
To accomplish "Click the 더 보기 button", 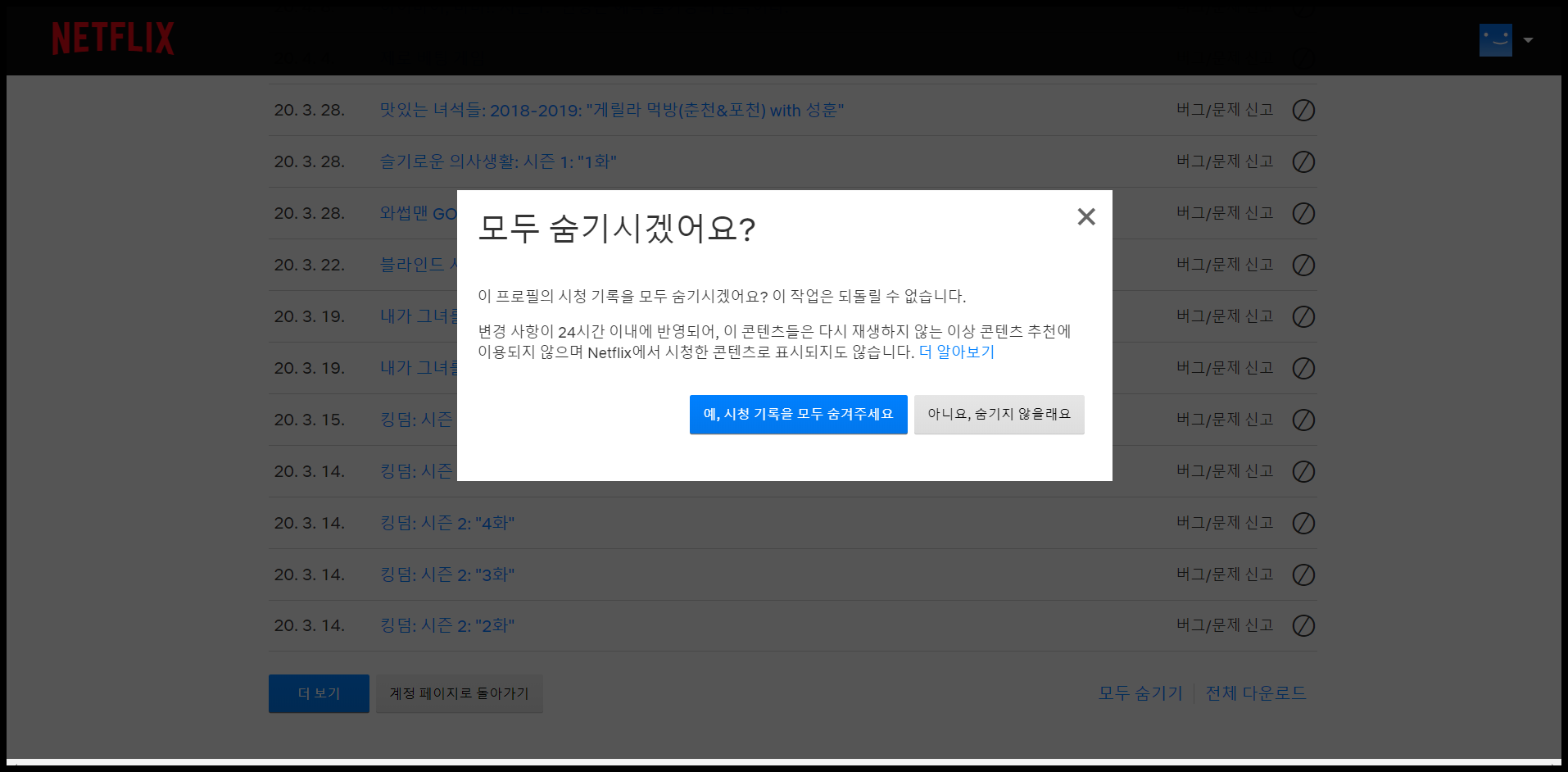I will pos(319,693).
